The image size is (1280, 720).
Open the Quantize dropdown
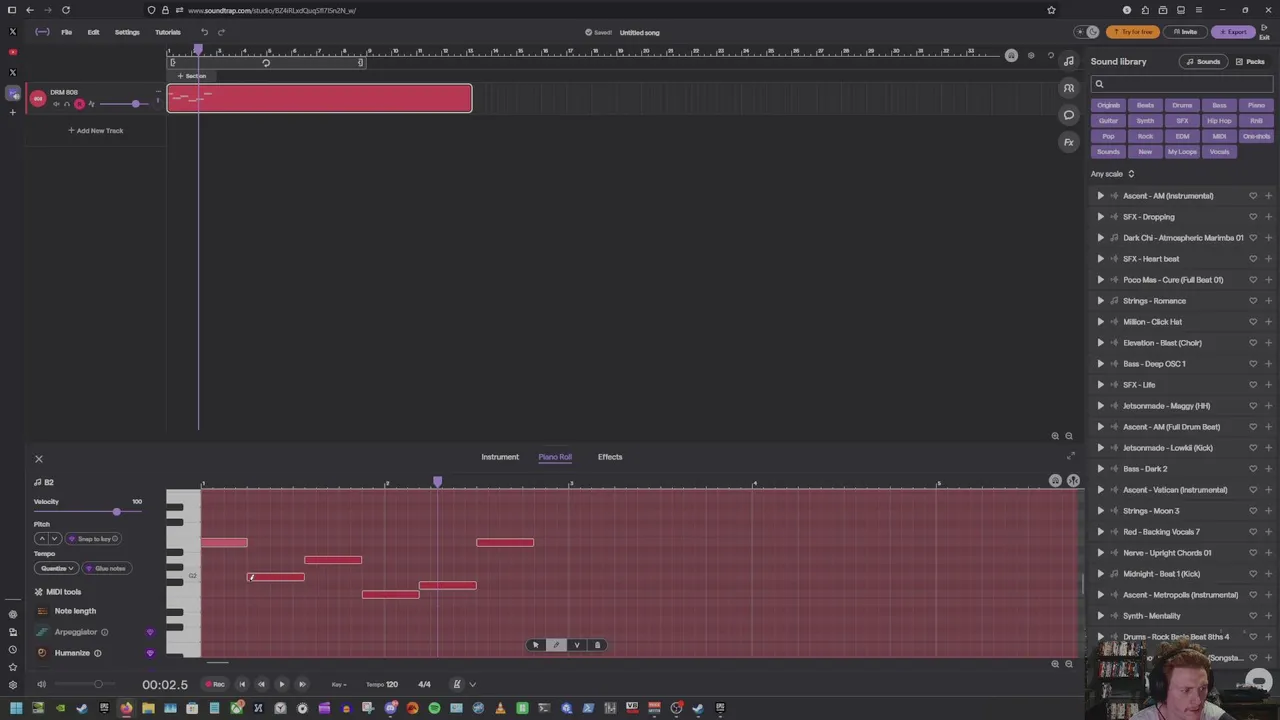pyautogui.click(x=56, y=569)
